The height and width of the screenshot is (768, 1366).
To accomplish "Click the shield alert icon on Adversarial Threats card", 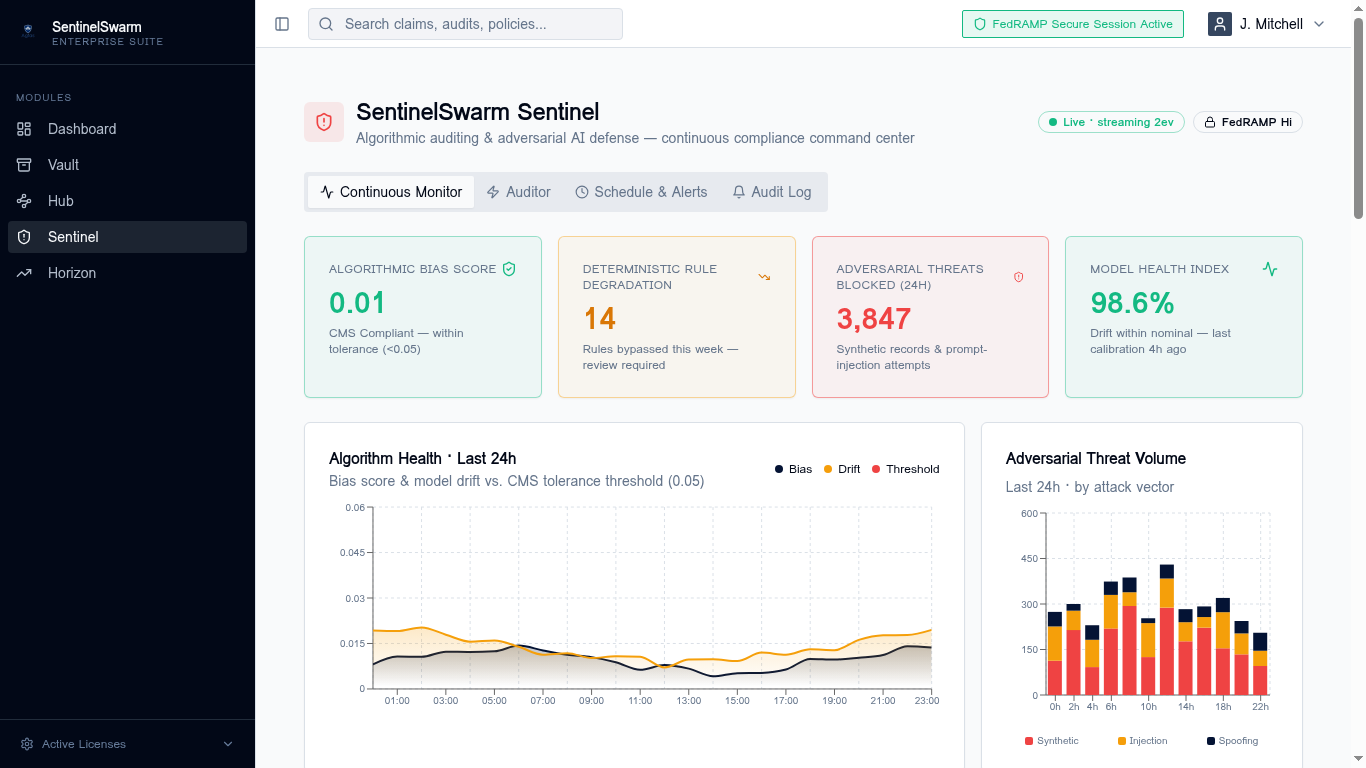I will (x=1018, y=277).
